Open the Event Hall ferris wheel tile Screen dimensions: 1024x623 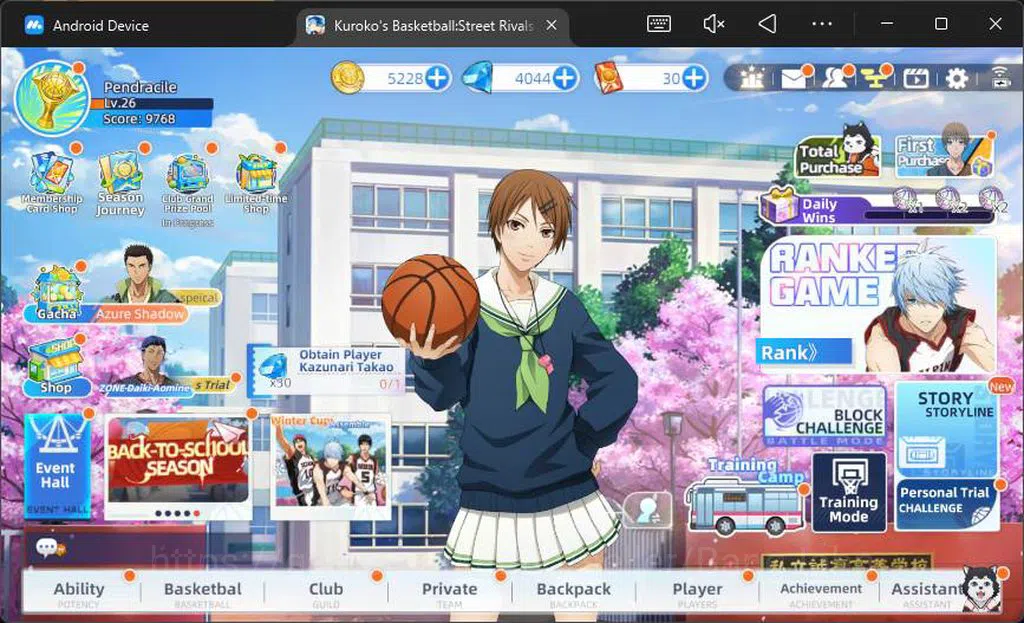click(56, 465)
